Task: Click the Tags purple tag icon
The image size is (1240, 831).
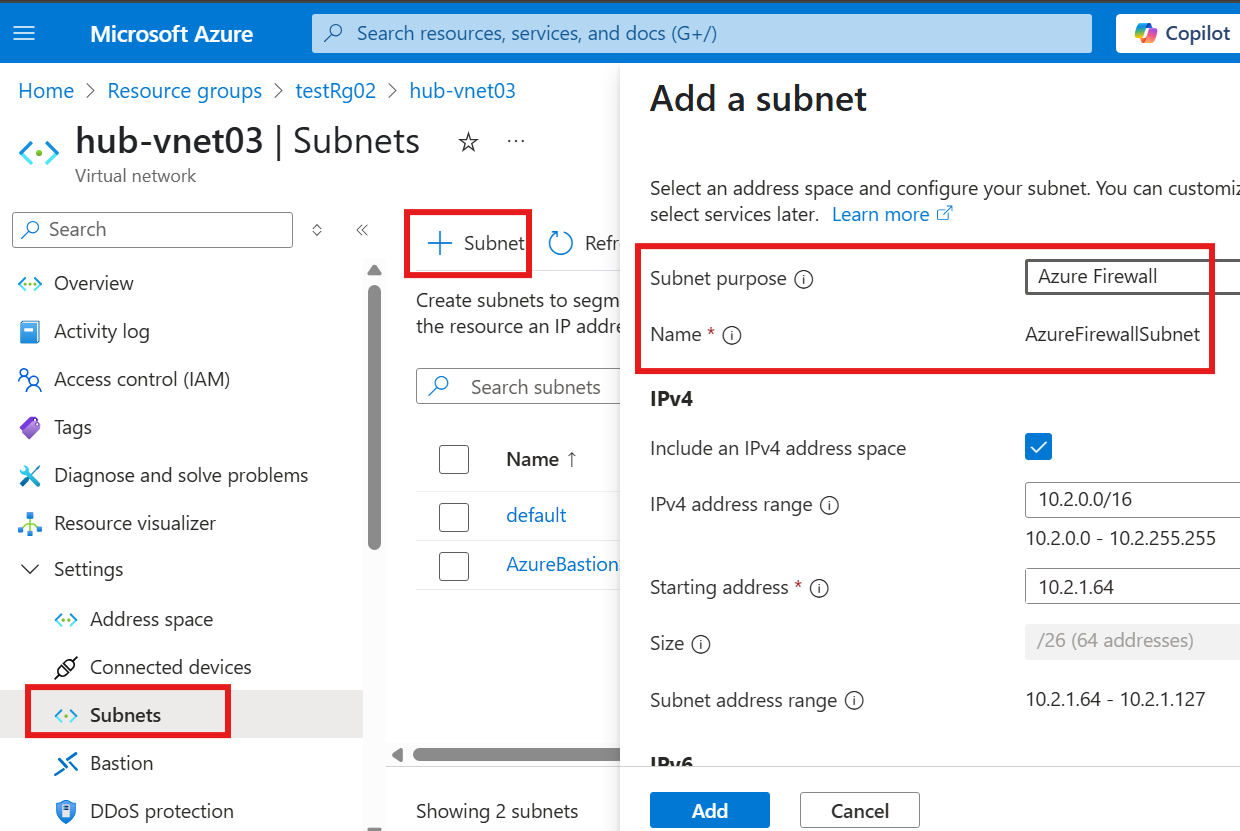Action: (30, 427)
